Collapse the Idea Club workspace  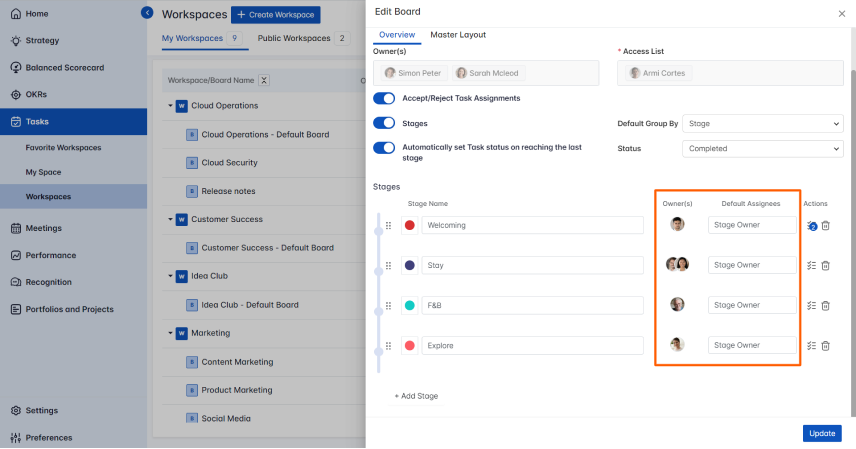170,276
